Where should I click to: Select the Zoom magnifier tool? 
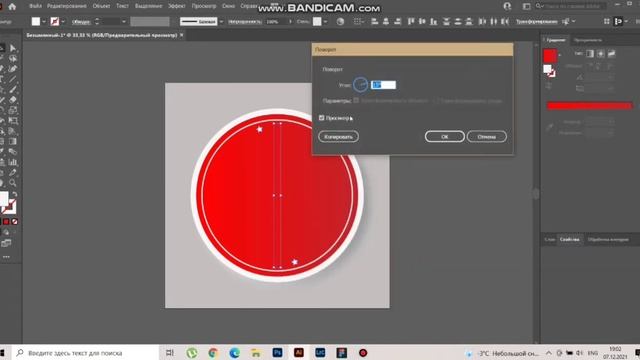tap(13, 183)
